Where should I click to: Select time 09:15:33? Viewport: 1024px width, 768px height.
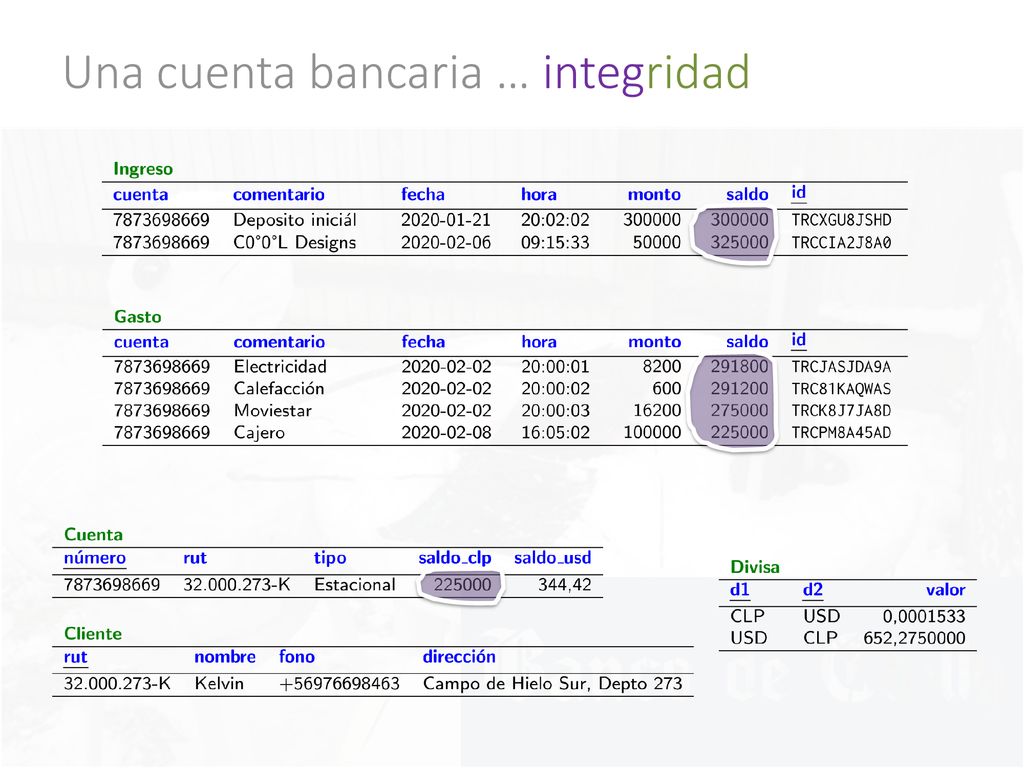pyautogui.click(x=555, y=242)
